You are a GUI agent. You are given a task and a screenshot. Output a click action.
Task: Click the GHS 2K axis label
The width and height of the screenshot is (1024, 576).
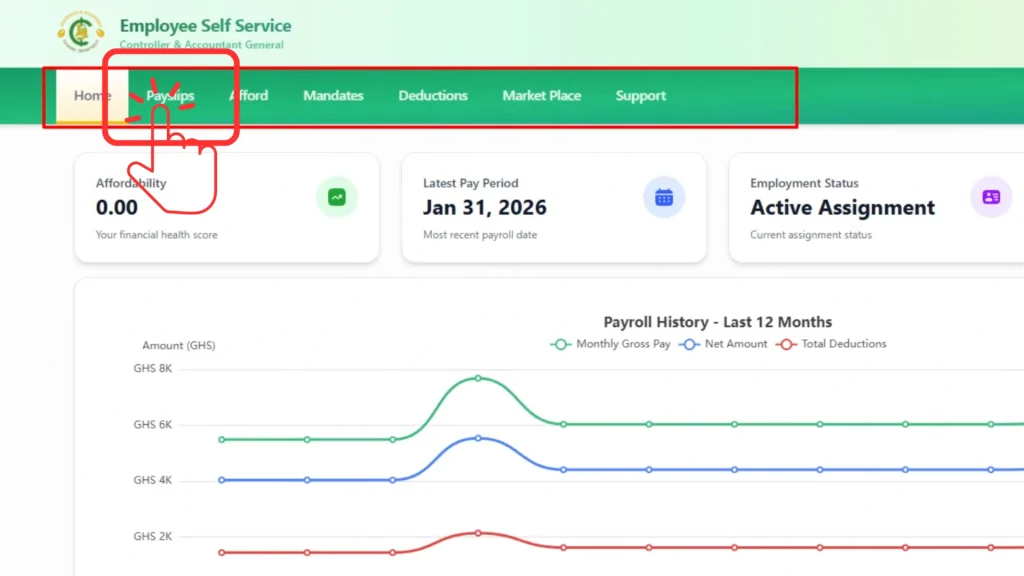click(x=153, y=536)
